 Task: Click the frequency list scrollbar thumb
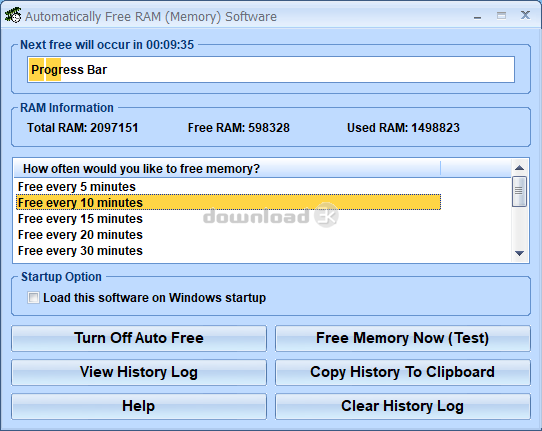519,191
